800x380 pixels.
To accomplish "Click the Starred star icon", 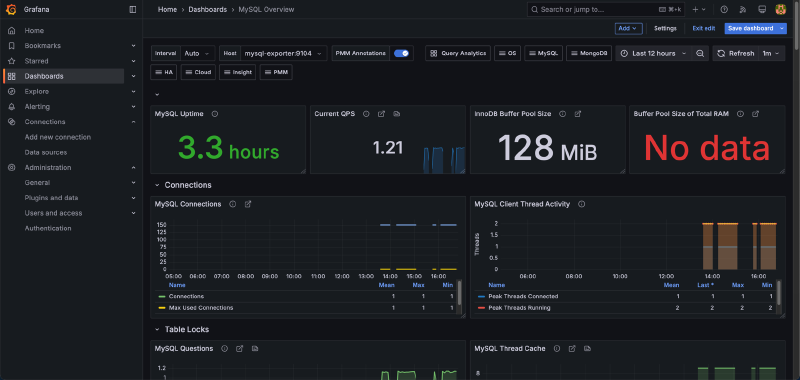I will tap(11, 61).
